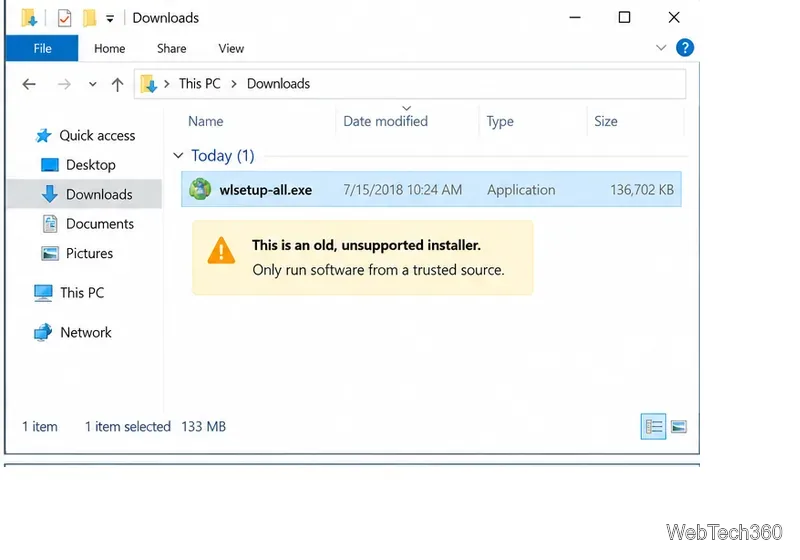
Task: Sort by the Date modified column header
Action: pos(385,121)
